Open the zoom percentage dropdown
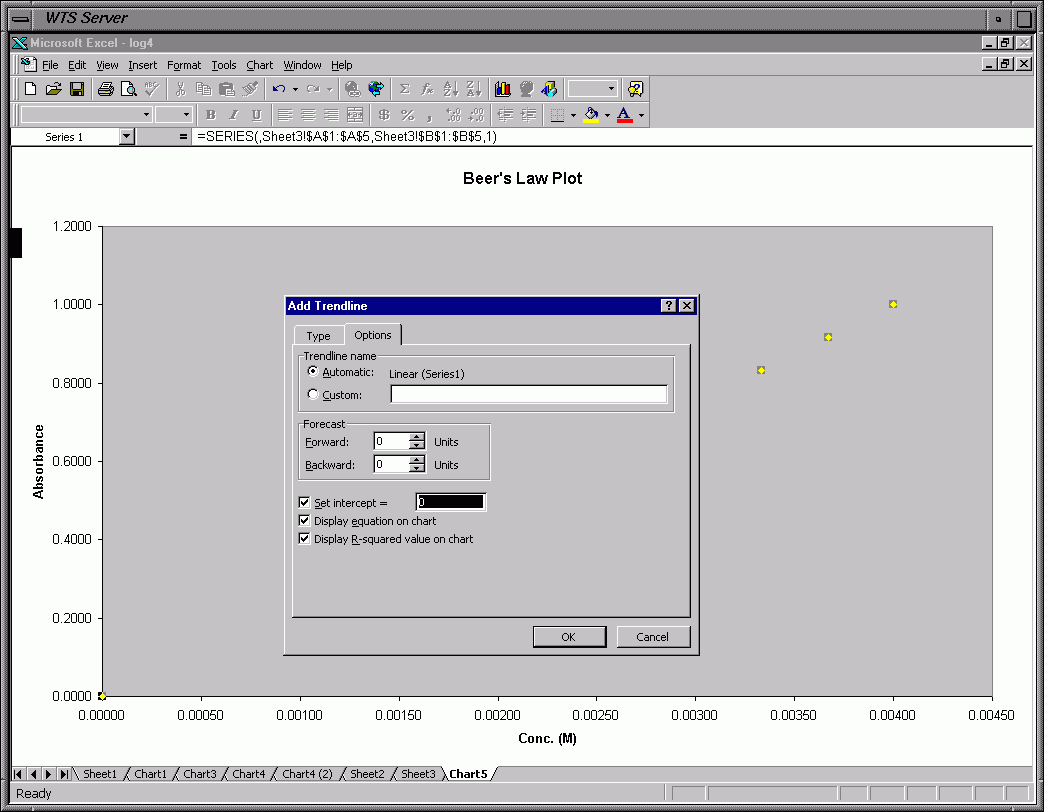 [611, 89]
